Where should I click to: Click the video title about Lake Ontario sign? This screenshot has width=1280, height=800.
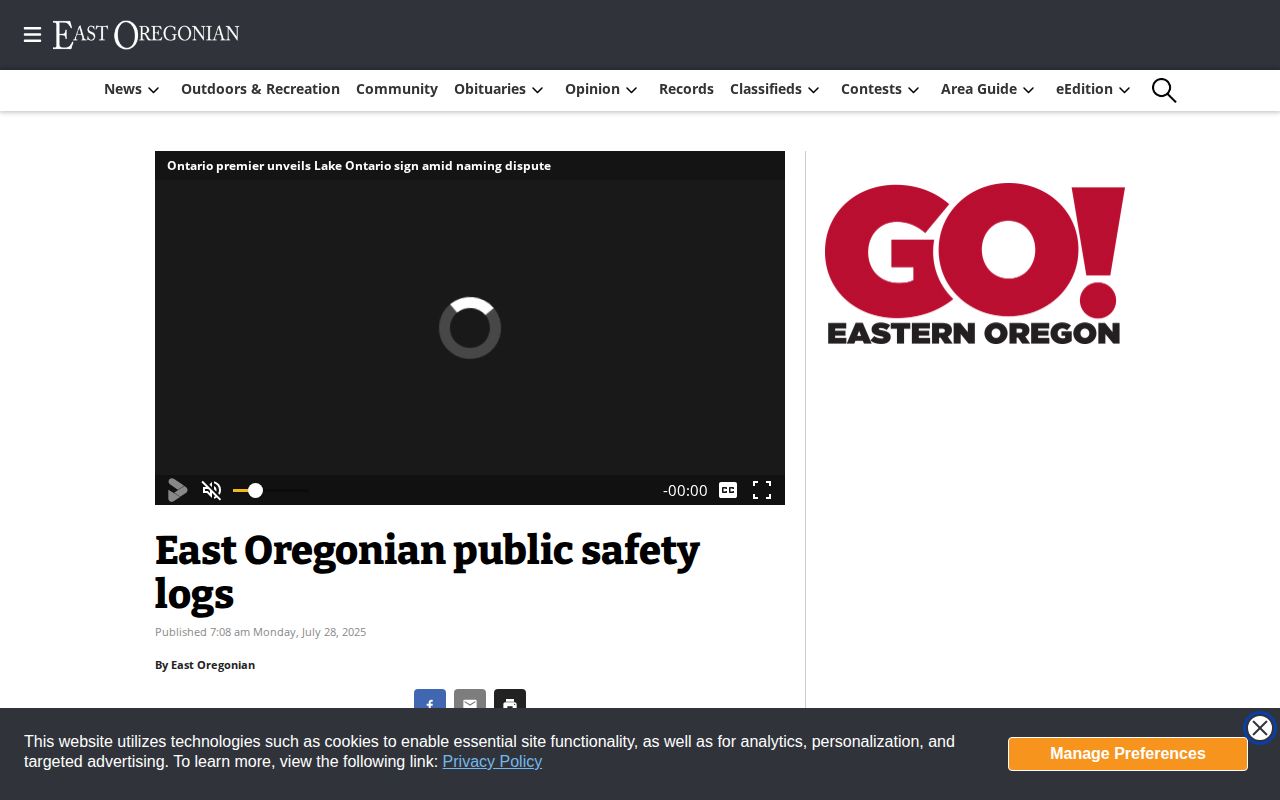point(359,166)
